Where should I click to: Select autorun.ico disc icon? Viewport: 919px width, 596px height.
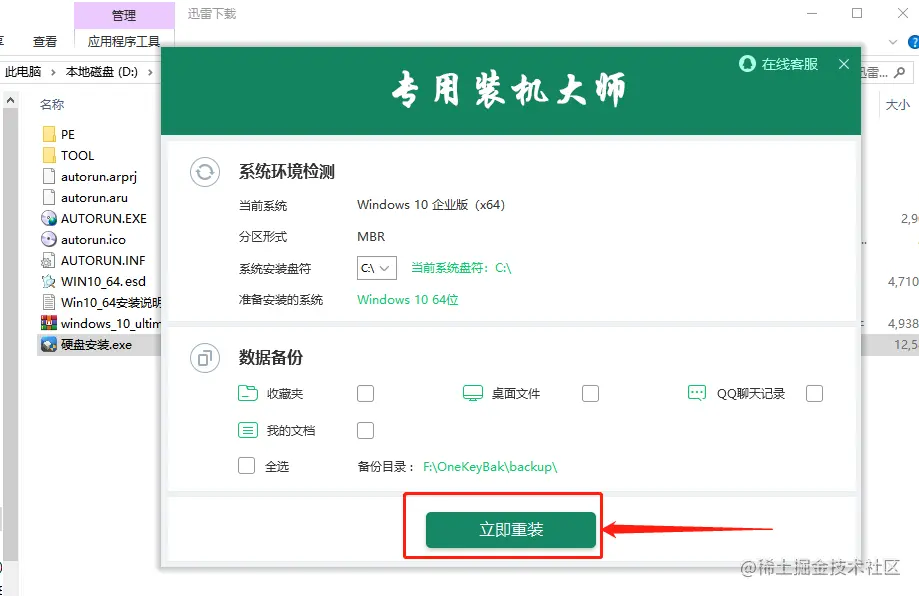(x=49, y=240)
